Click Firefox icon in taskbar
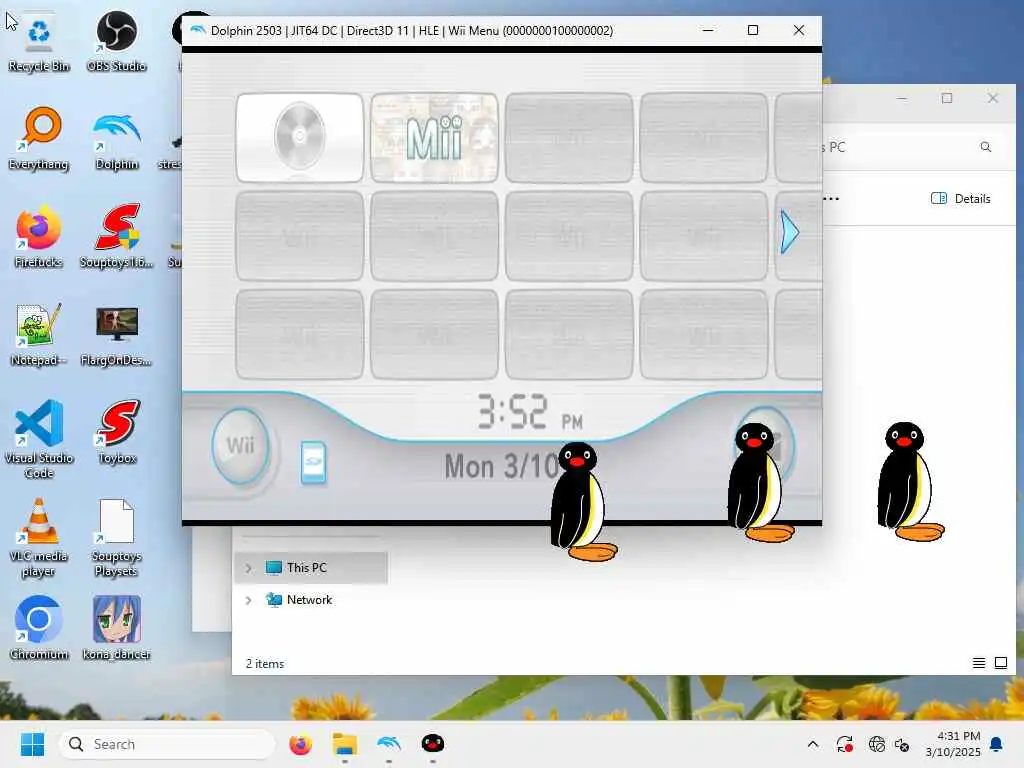The image size is (1024, 768). click(x=300, y=744)
